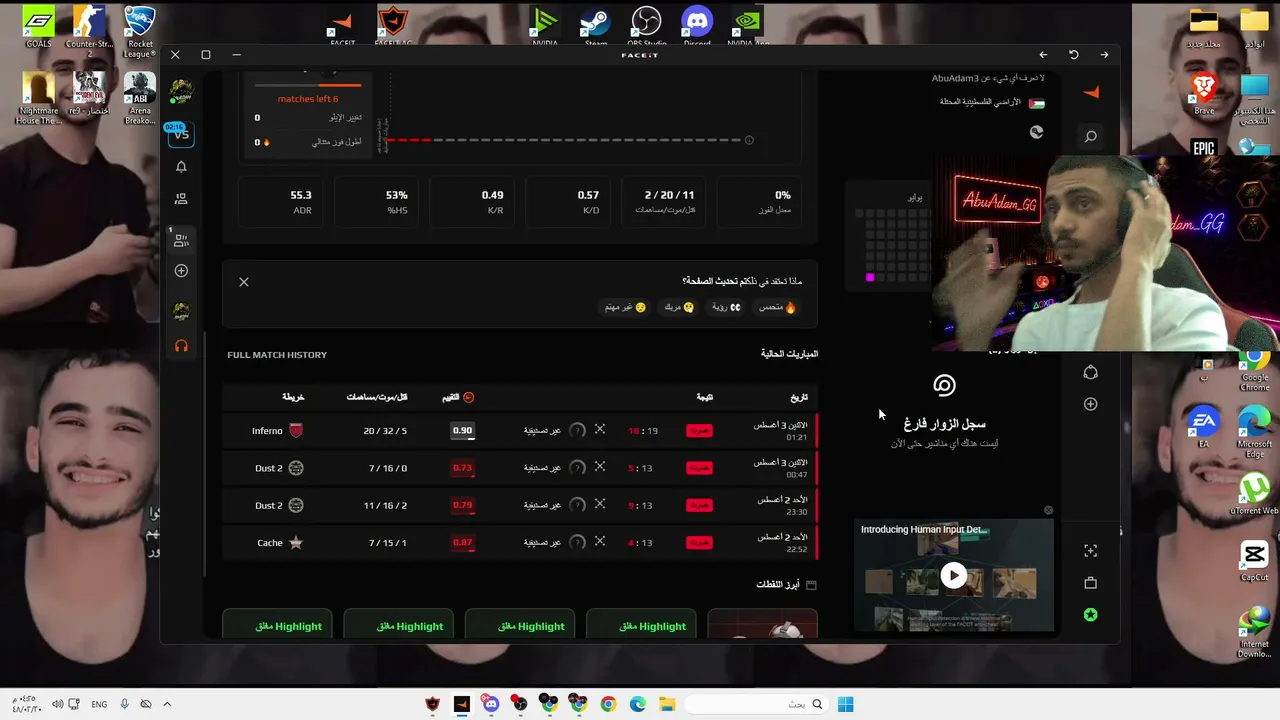1280x720 pixels.
Task: Click the plus circle in right sidebar
Action: tap(1091, 404)
